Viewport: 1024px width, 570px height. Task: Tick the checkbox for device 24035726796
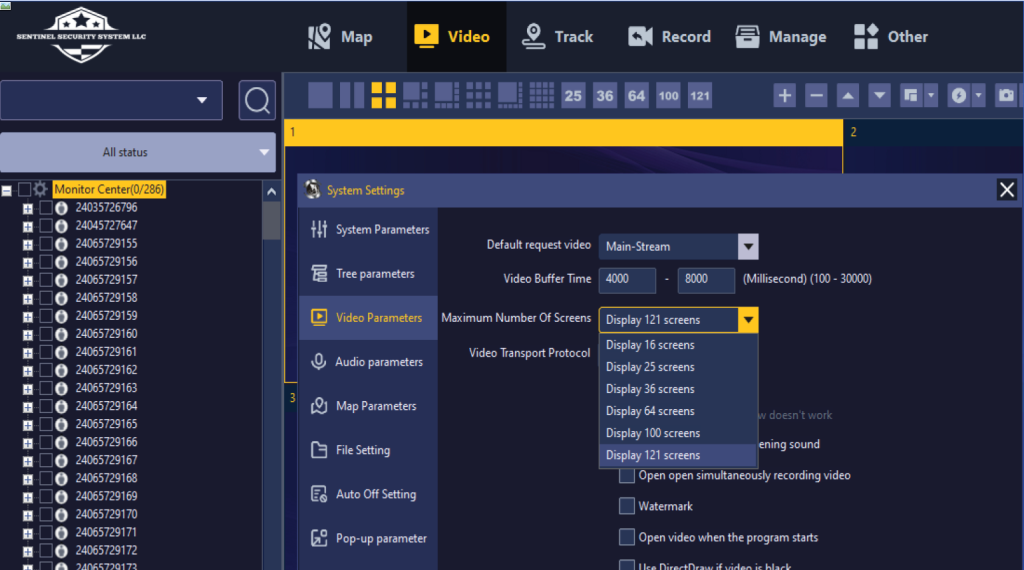[x=46, y=208]
